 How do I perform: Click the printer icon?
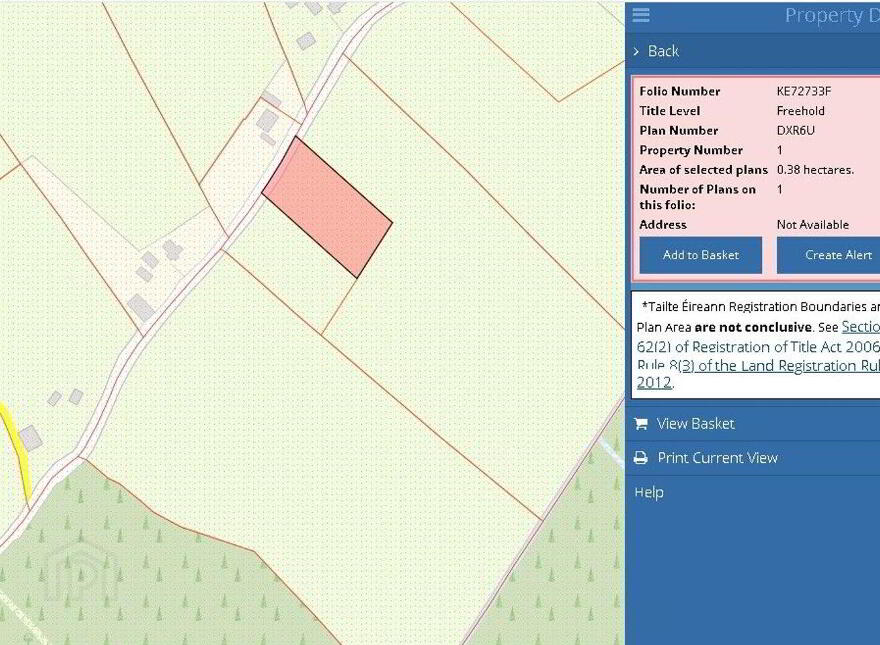641,458
